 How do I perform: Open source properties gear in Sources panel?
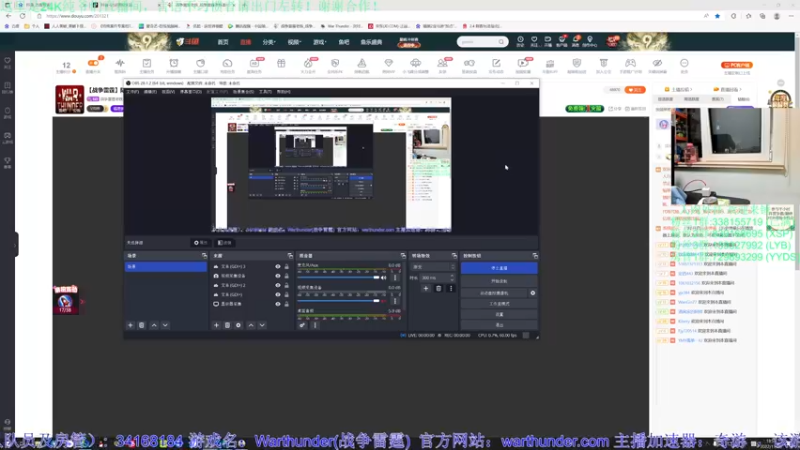tap(238, 325)
